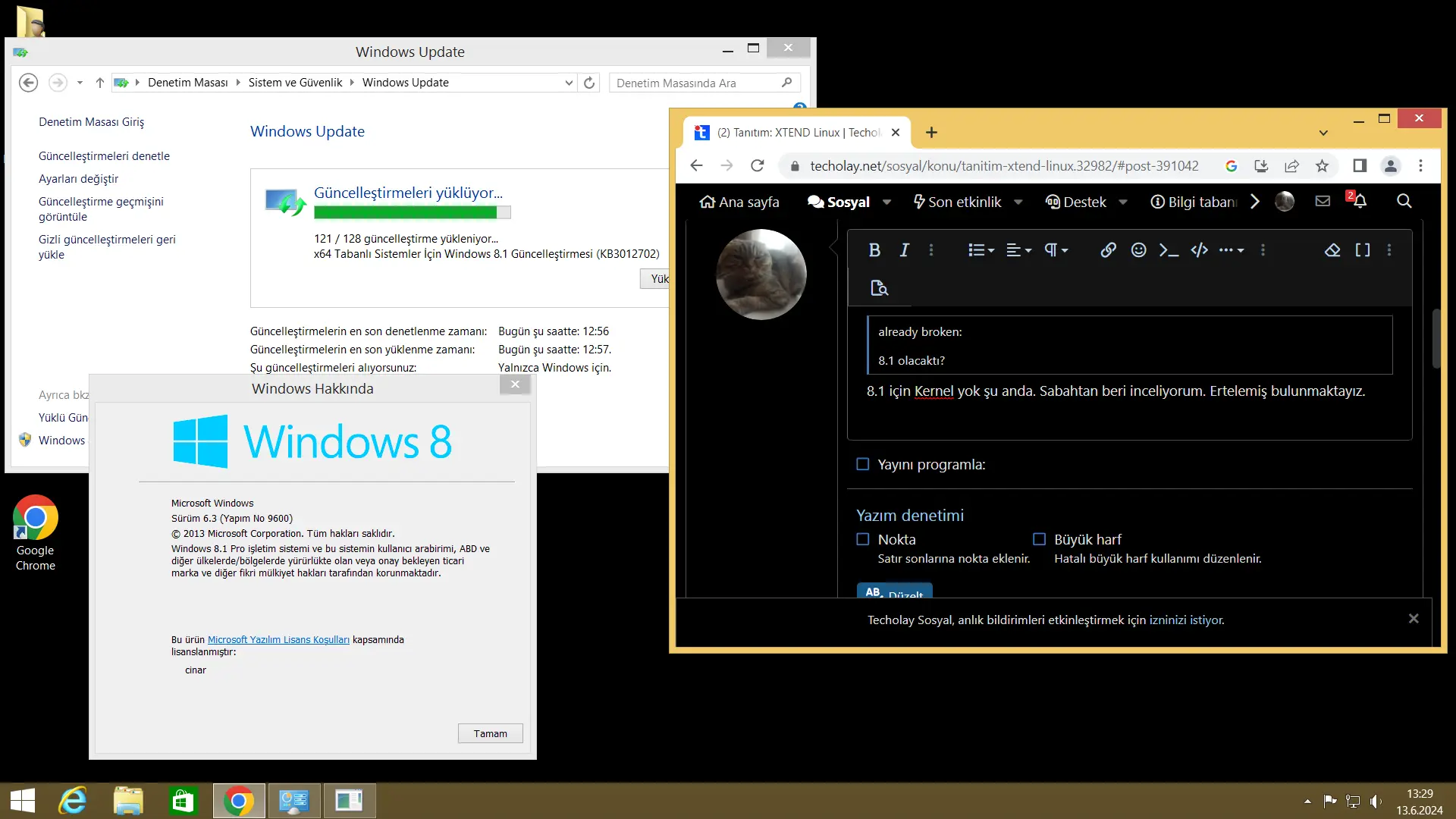The height and width of the screenshot is (819, 1456).
Task: Expand the Destek submenu arrow
Action: click(x=1123, y=202)
